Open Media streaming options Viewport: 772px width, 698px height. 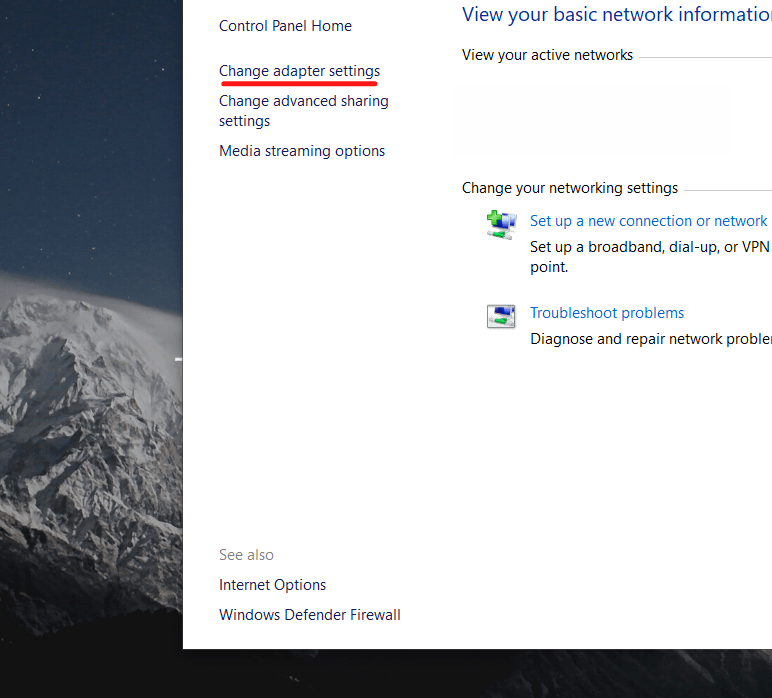tap(302, 151)
